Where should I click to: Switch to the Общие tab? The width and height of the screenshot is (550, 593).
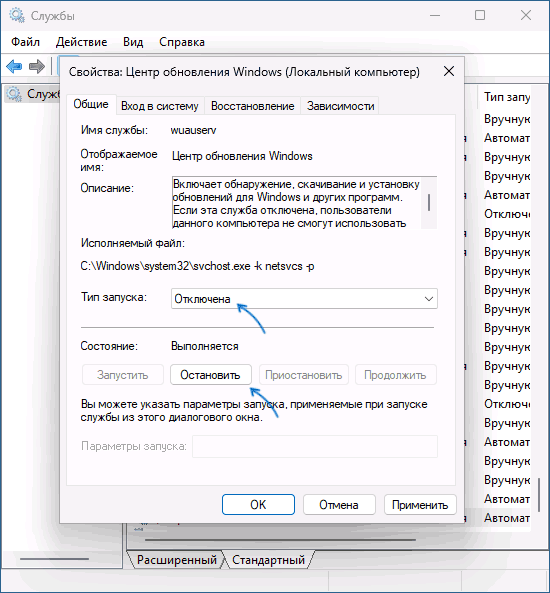91,104
